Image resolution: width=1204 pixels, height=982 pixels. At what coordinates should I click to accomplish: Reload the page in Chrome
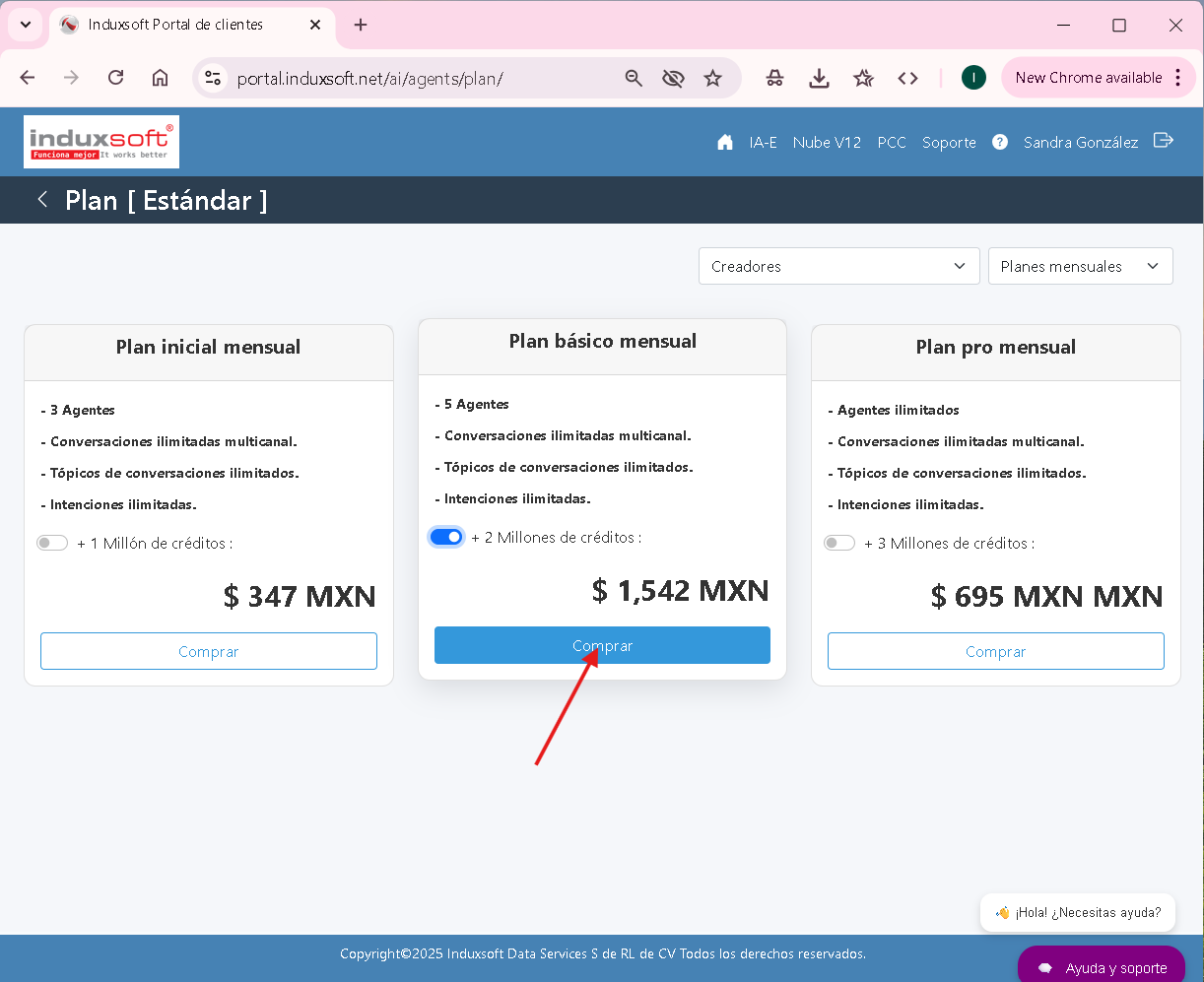[x=115, y=78]
